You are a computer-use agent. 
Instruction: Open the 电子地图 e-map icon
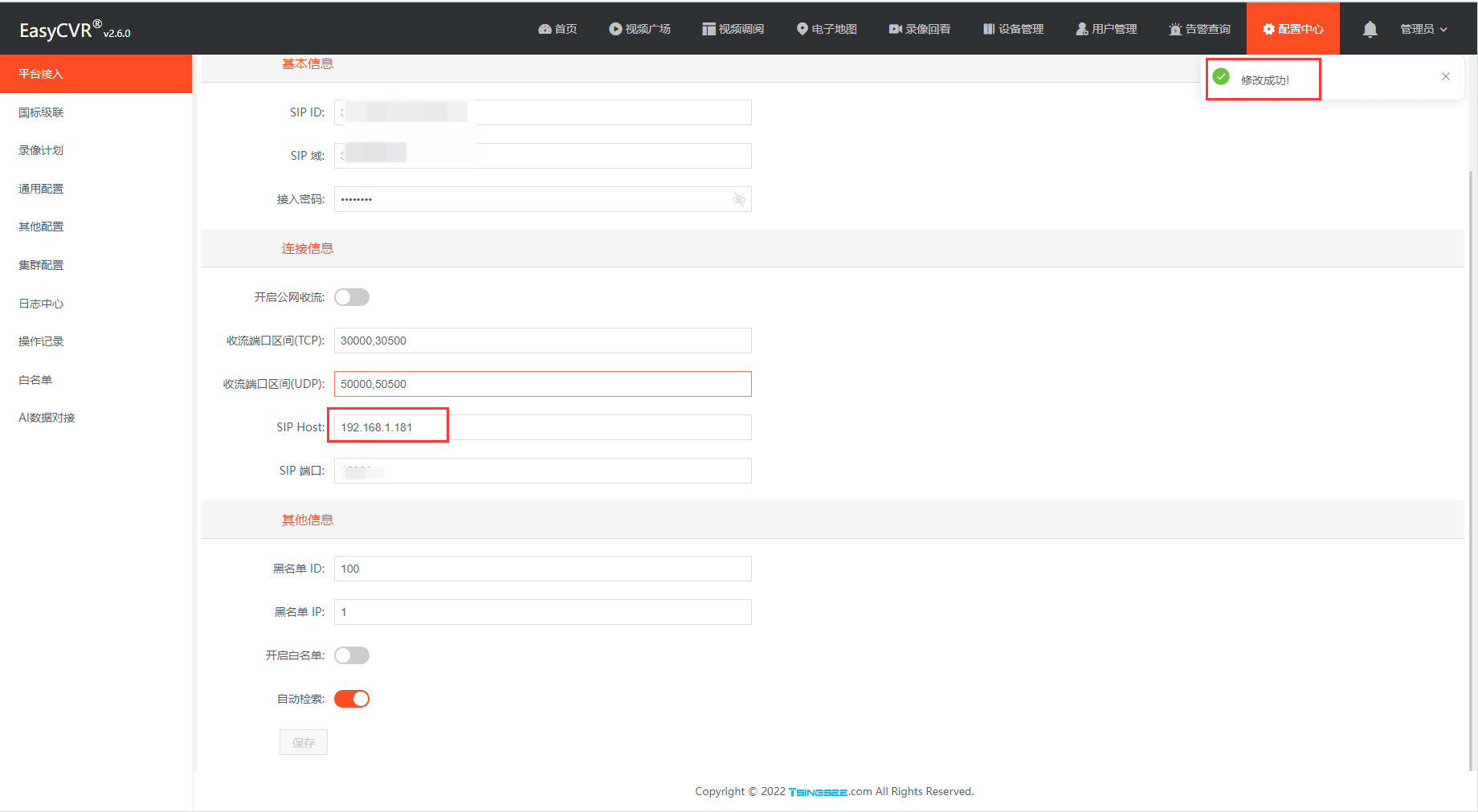[826, 28]
